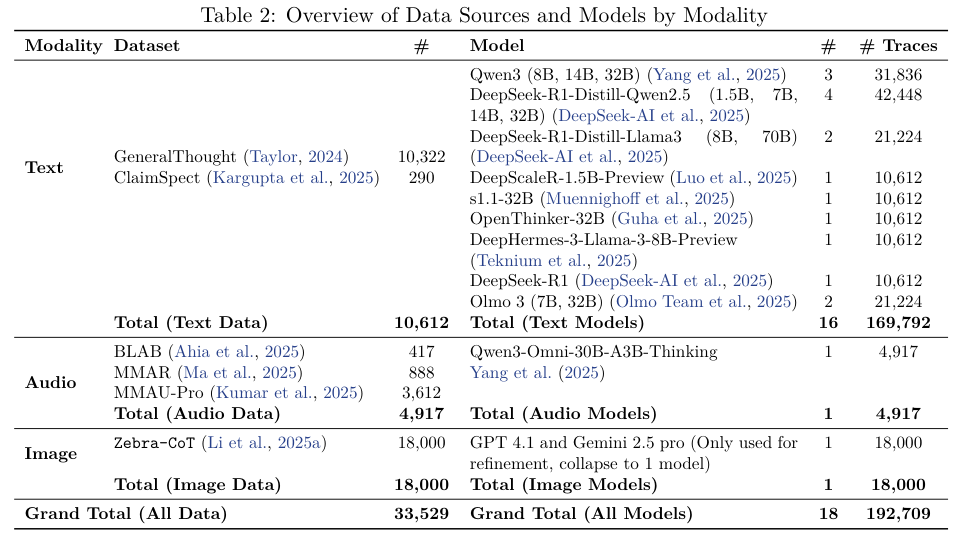Select the 'ClaimSpect' dataset name
The image size is (954, 534).
(x=156, y=178)
